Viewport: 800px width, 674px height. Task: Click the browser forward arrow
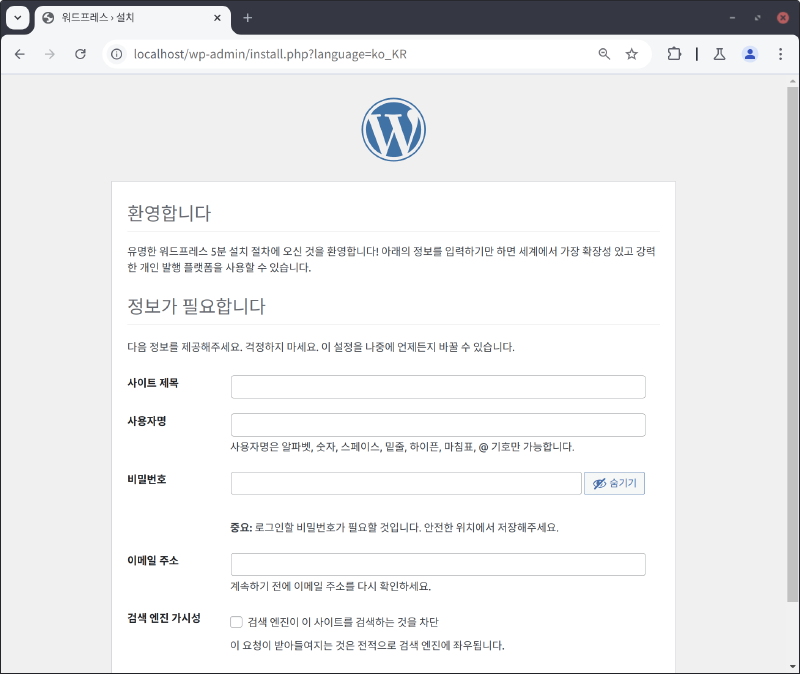pos(49,54)
